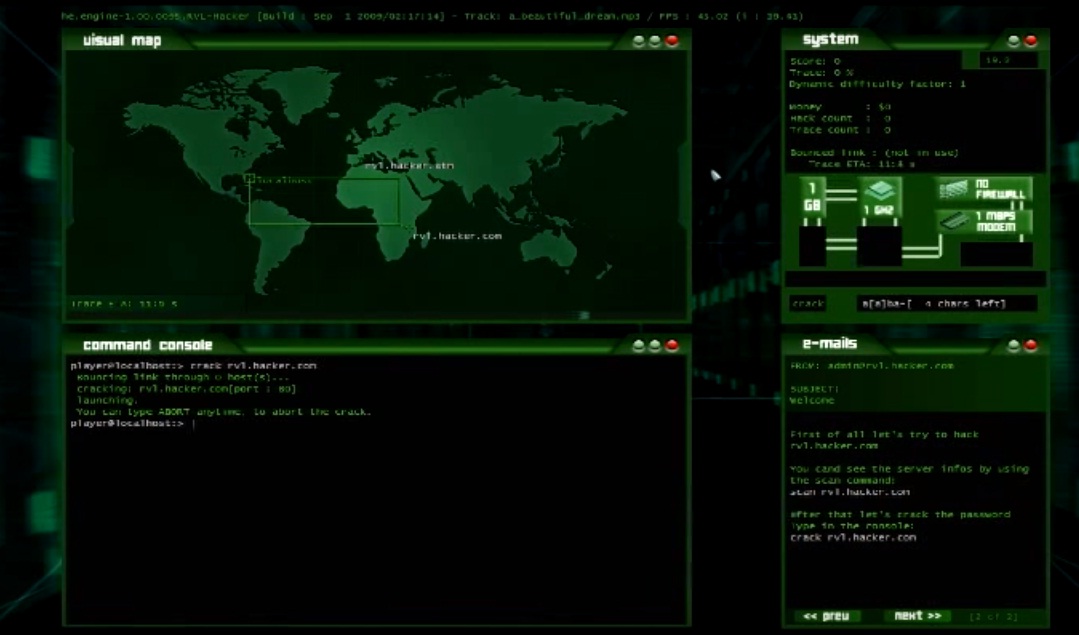
Task: Click the gray button in the system title bar
Action: (1014, 41)
